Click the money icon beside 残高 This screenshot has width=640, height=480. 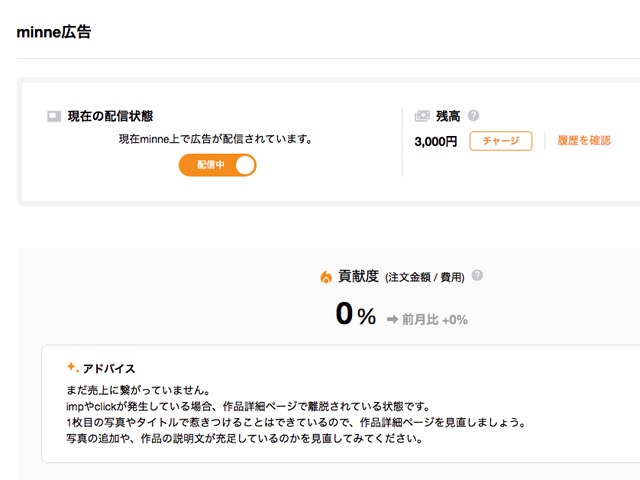(422, 116)
